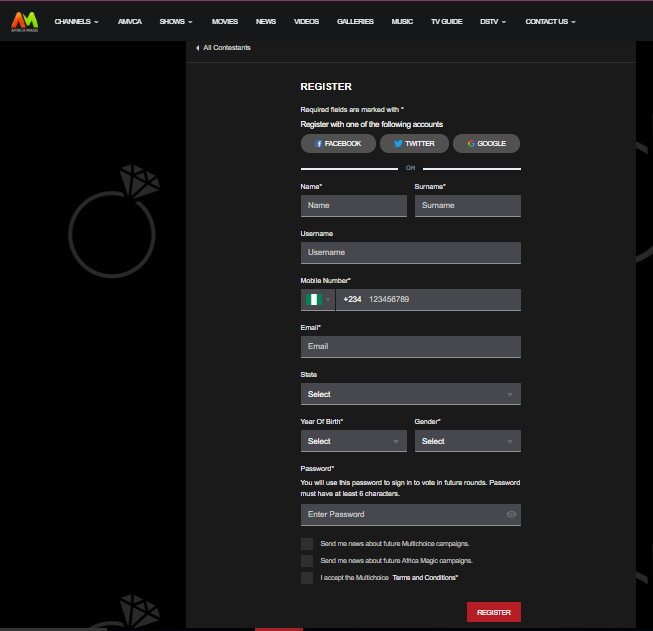Screen dimensions: 653x631
Task: Check Multichoice campaigns news box
Action: (307, 544)
